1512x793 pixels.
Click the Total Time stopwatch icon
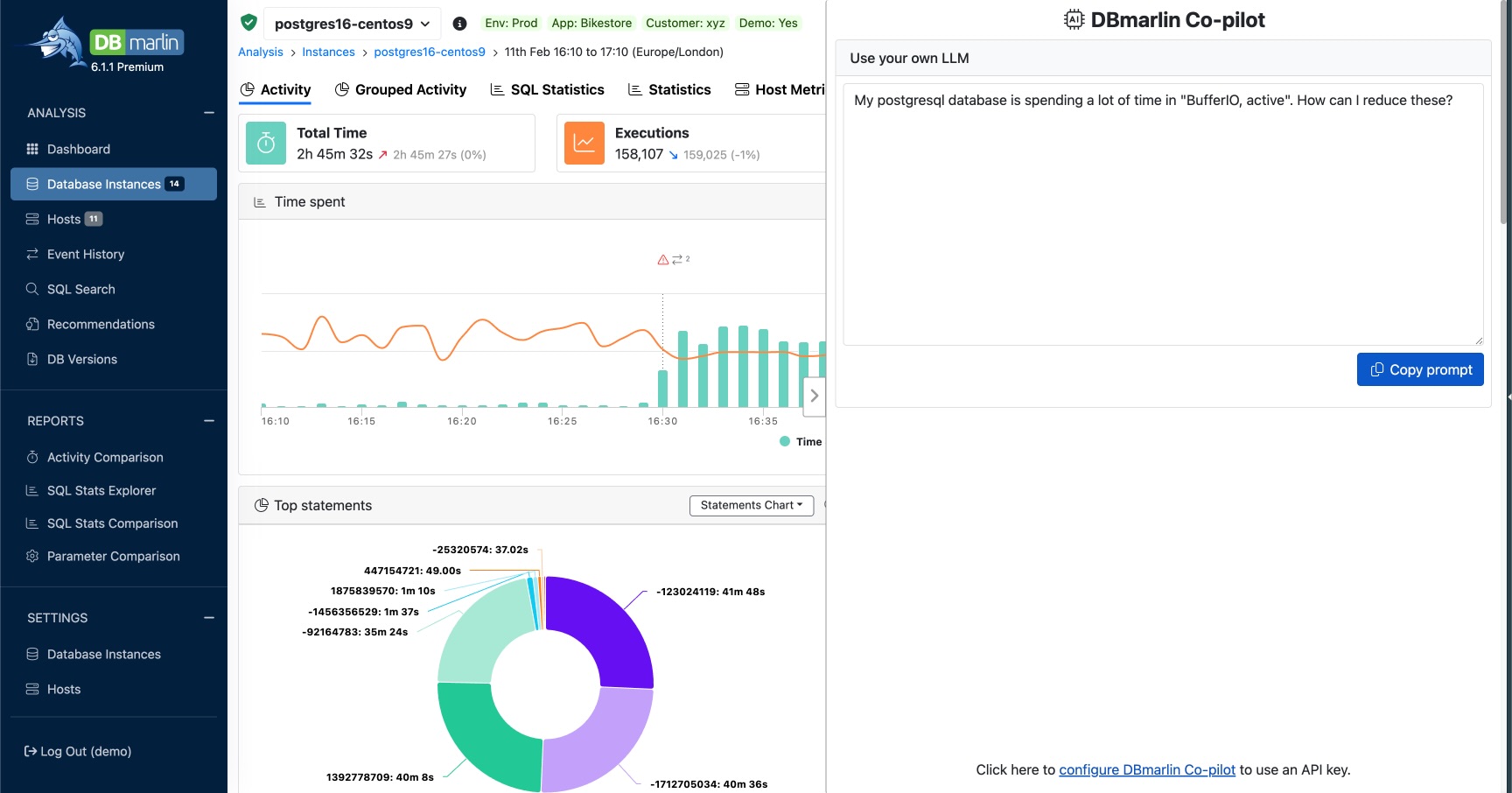266,144
